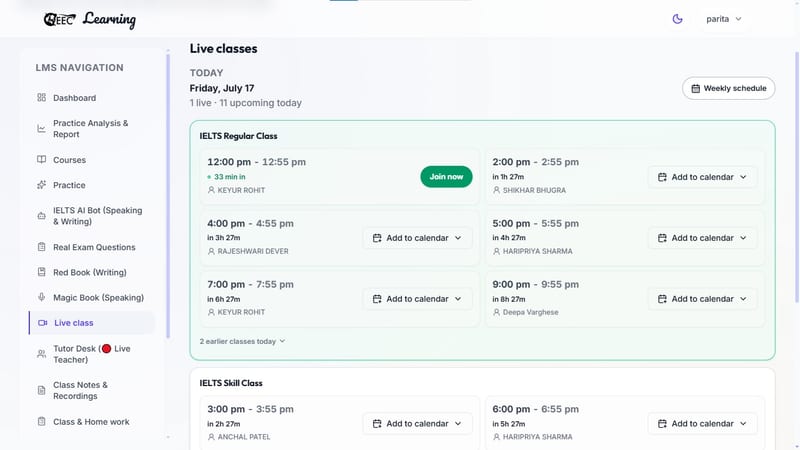
Task: Toggle dark mode moon icon
Action: pos(677,19)
